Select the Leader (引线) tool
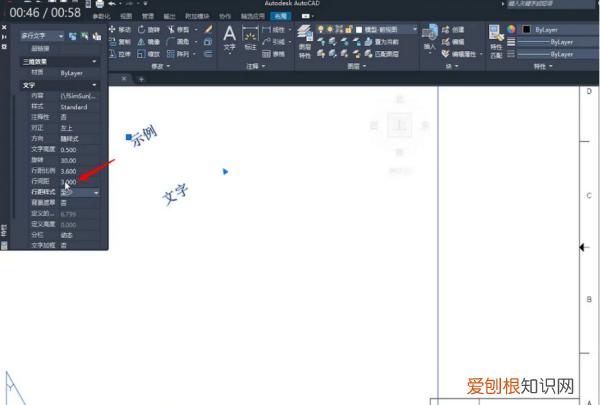The image size is (600, 405). tap(274, 42)
